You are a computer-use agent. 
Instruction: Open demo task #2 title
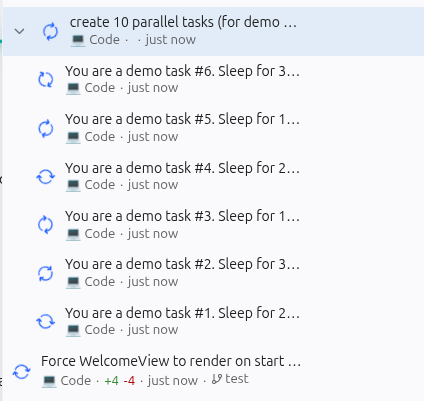click(x=182, y=264)
